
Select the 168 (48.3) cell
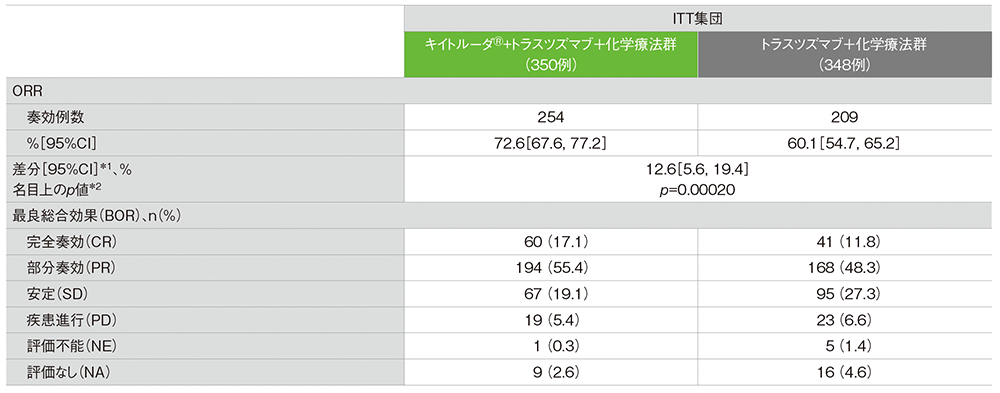coord(844,269)
